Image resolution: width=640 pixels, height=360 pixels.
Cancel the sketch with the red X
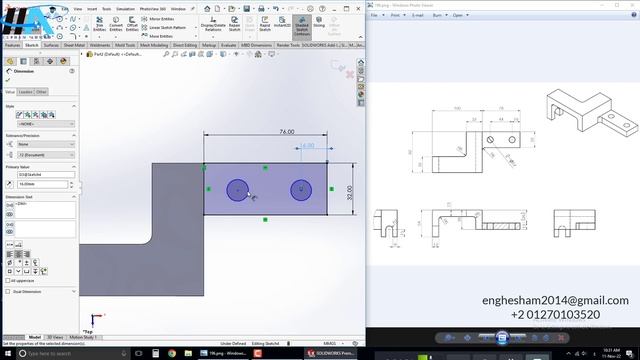tap(349, 74)
